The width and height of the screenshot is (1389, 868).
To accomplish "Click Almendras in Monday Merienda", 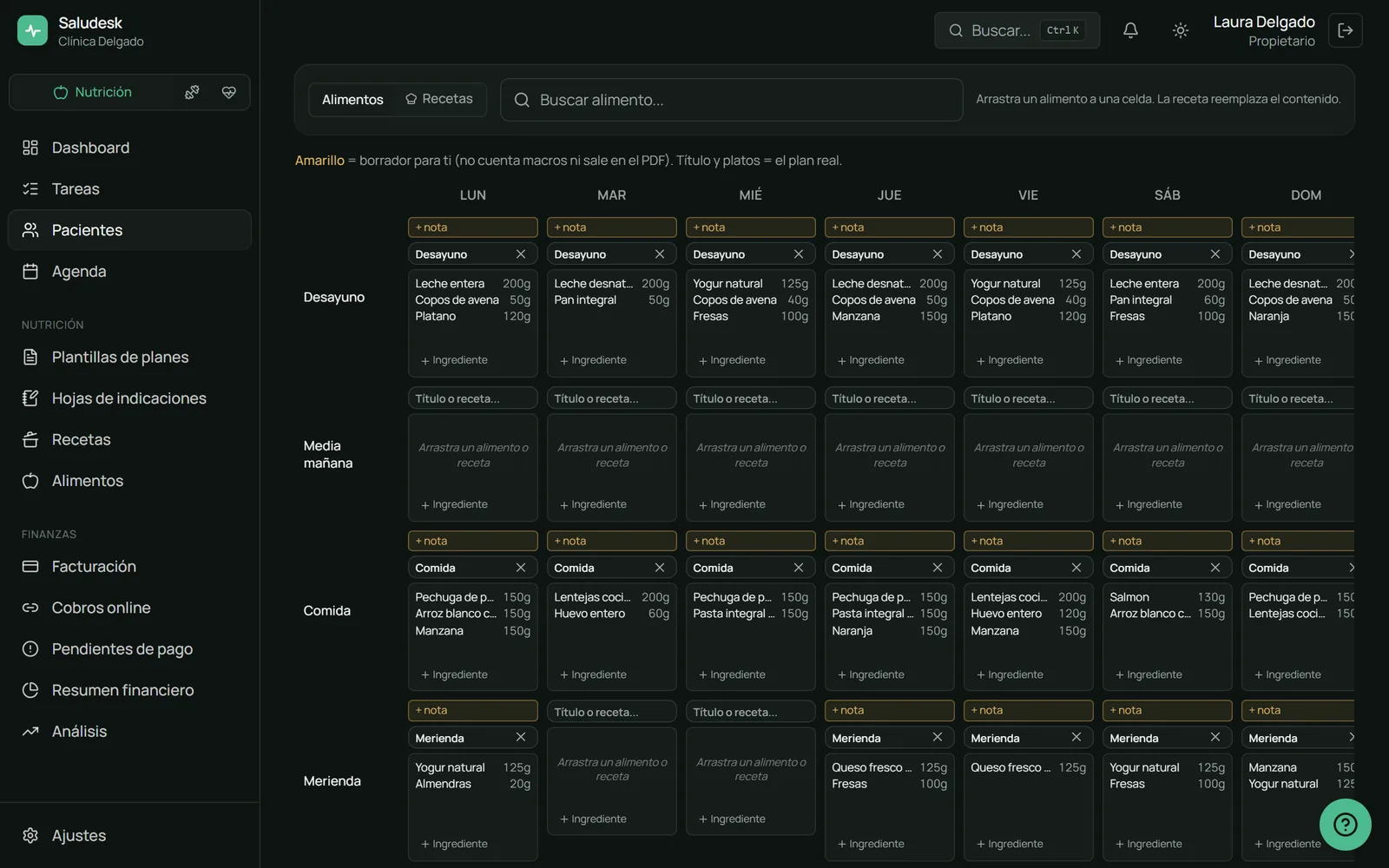I will [x=444, y=784].
